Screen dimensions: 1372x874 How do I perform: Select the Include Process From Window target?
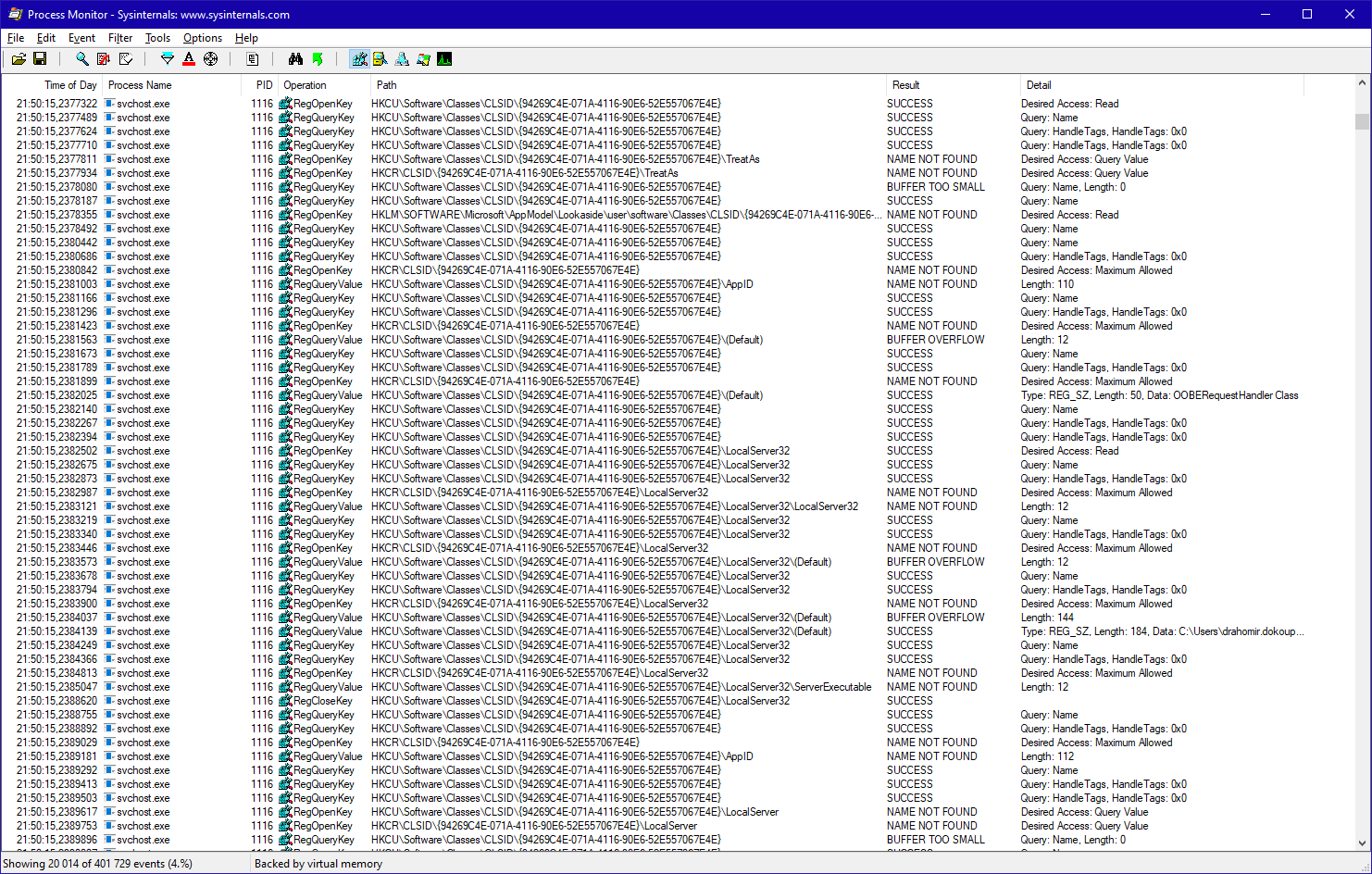[211, 59]
